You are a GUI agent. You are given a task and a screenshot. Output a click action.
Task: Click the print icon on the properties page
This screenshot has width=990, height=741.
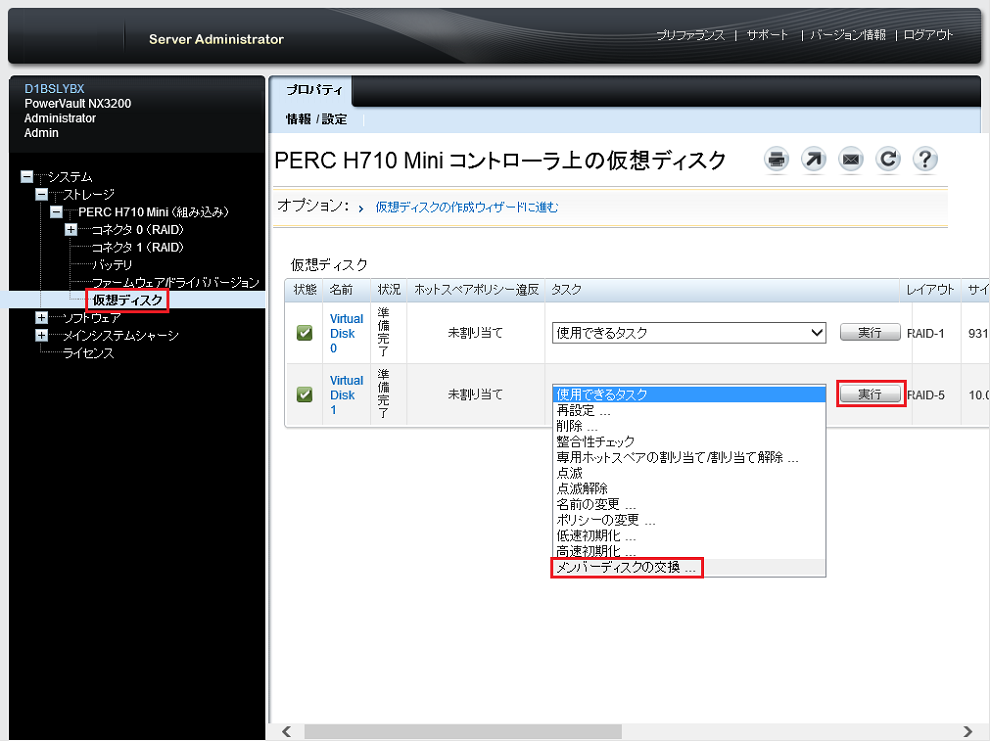(776, 159)
